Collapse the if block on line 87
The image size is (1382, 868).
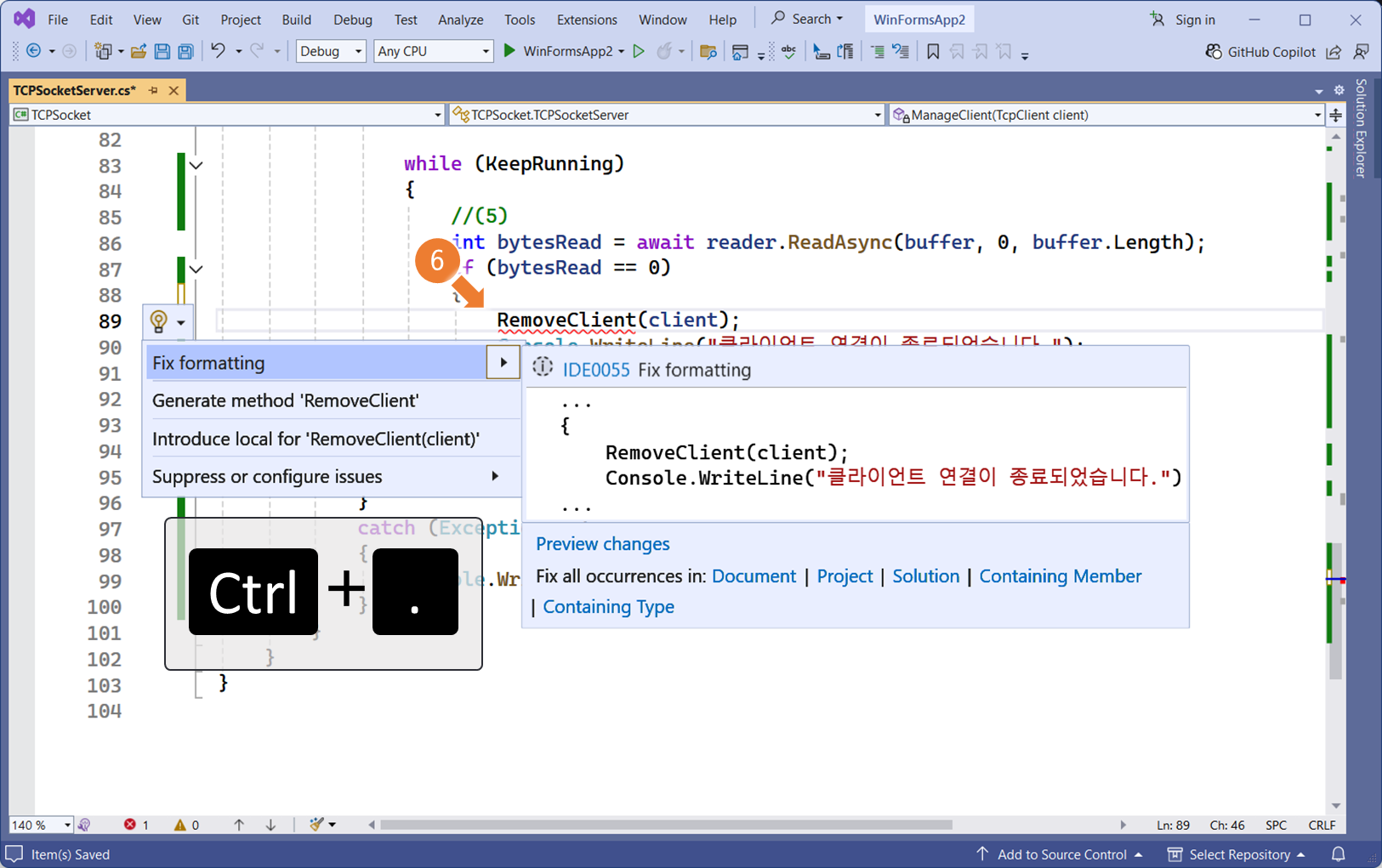(196, 269)
